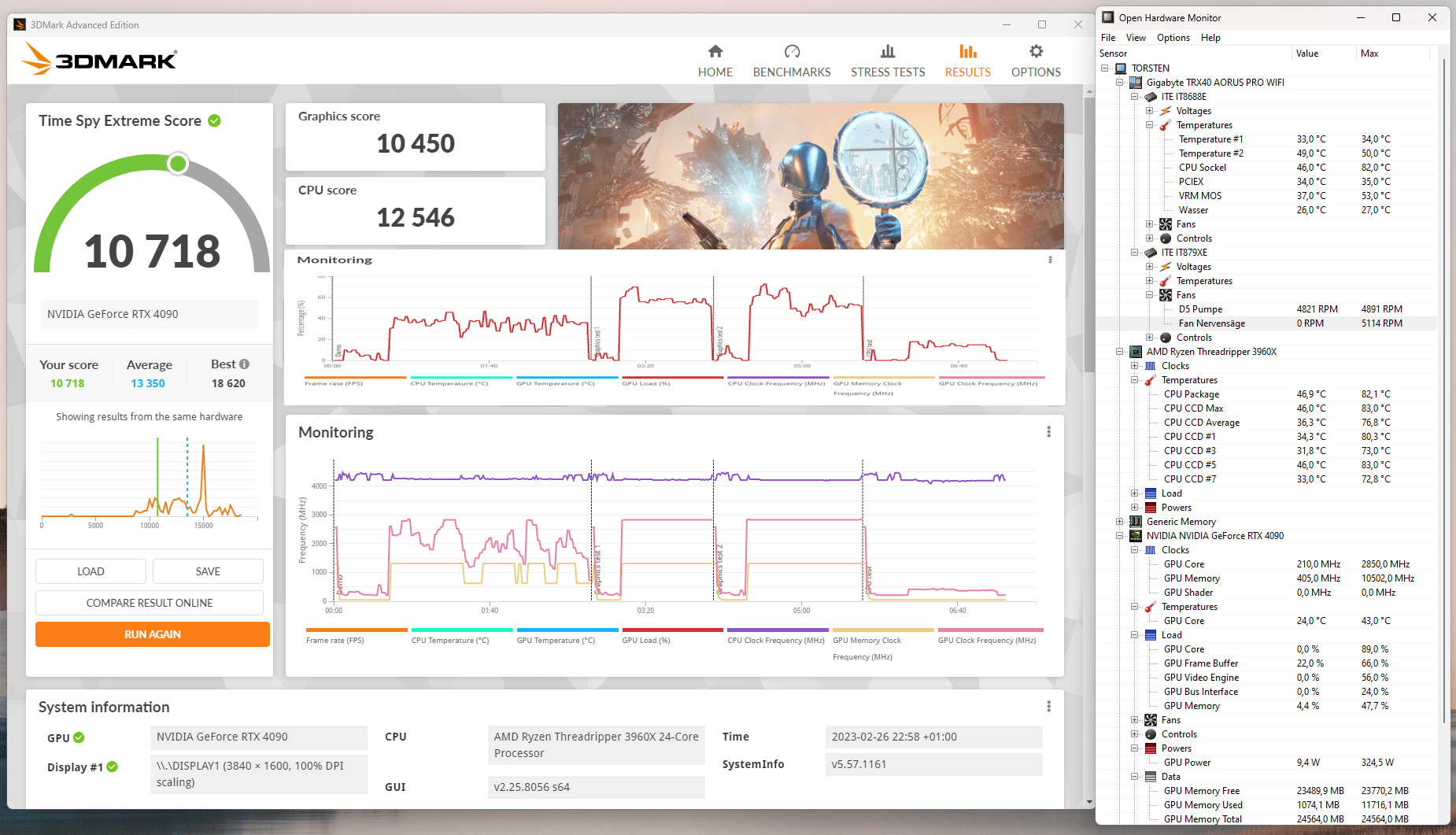Viewport: 1456px width, 835px height.
Task: Click the Load icon under AMD Ryzen Threadripper
Action: point(1151,493)
